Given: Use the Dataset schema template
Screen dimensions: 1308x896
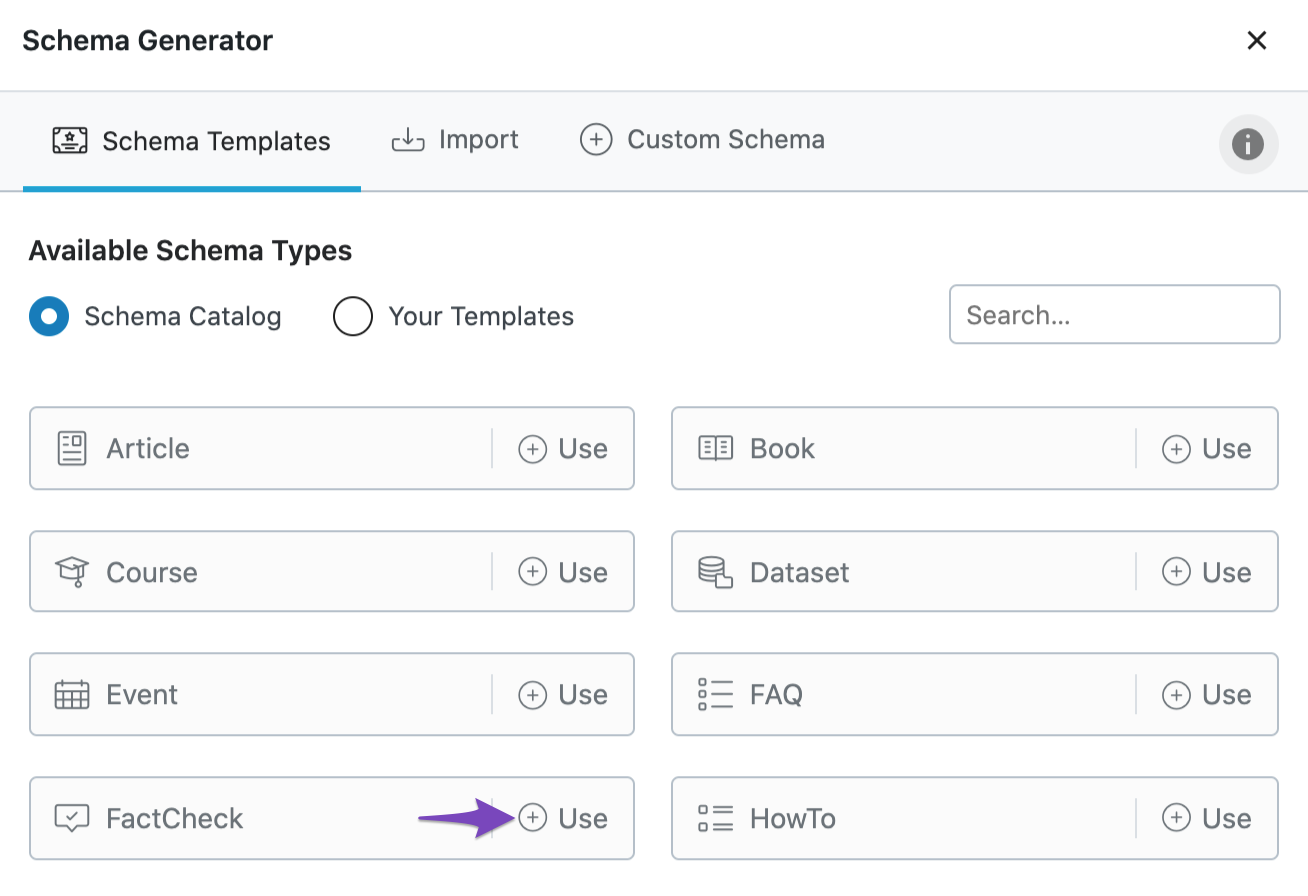Looking at the screenshot, I should coord(1208,571).
